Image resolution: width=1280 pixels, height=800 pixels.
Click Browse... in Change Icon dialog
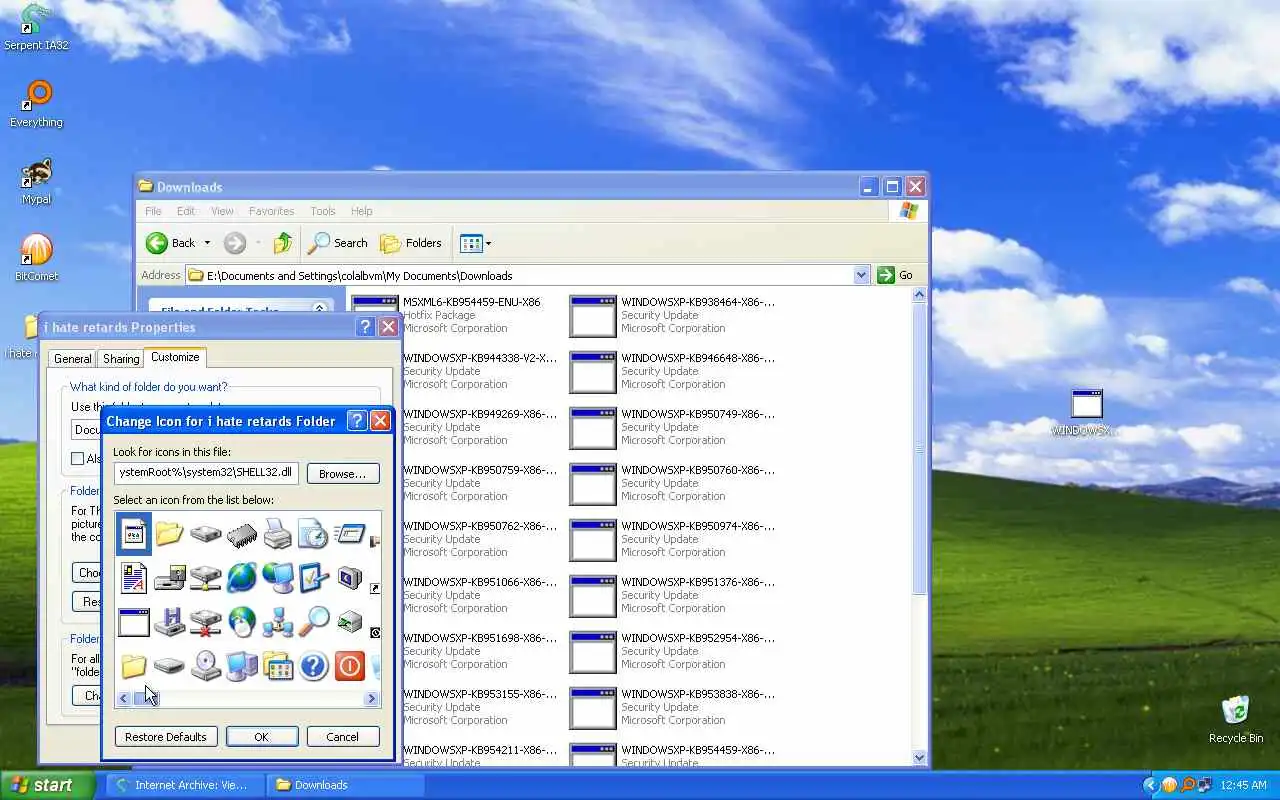click(x=343, y=473)
